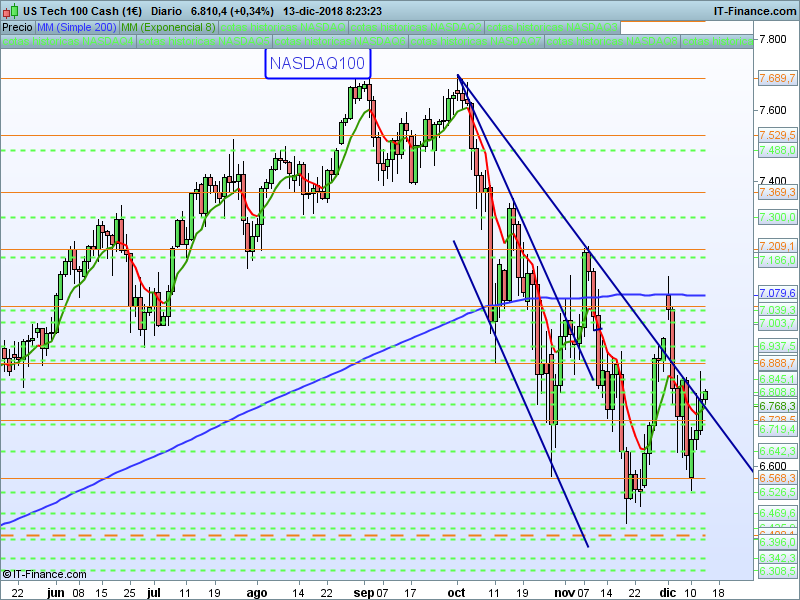Click the 6.396,0 level label
Screen dimensions: 800x600
click(x=777, y=541)
